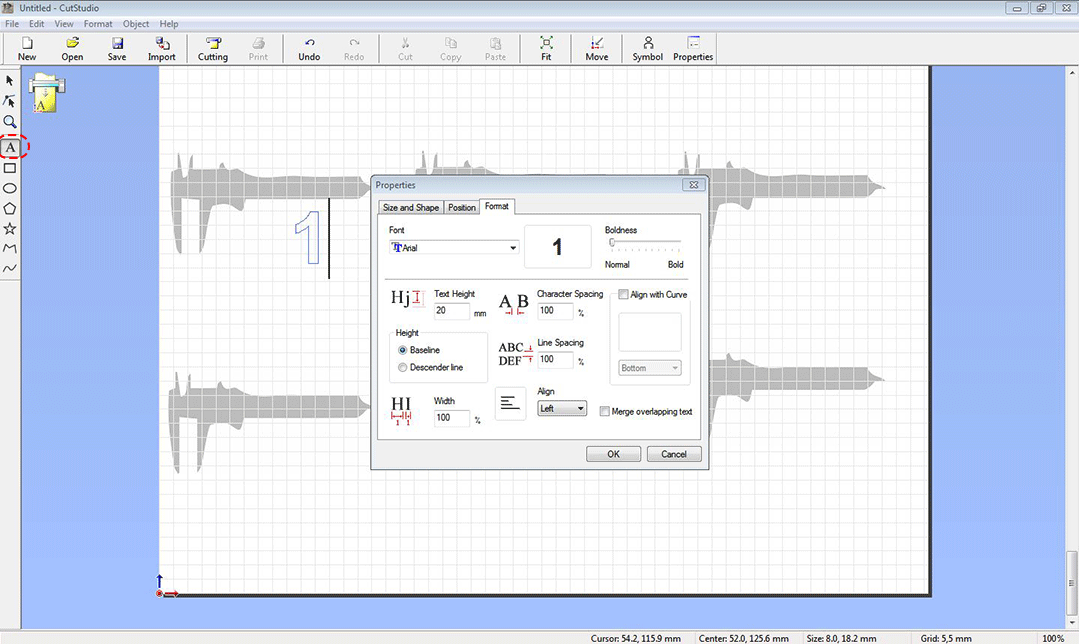Viewport: 1079px width, 644px height.
Task: Open the Edit menu
Action: point(36,23)
